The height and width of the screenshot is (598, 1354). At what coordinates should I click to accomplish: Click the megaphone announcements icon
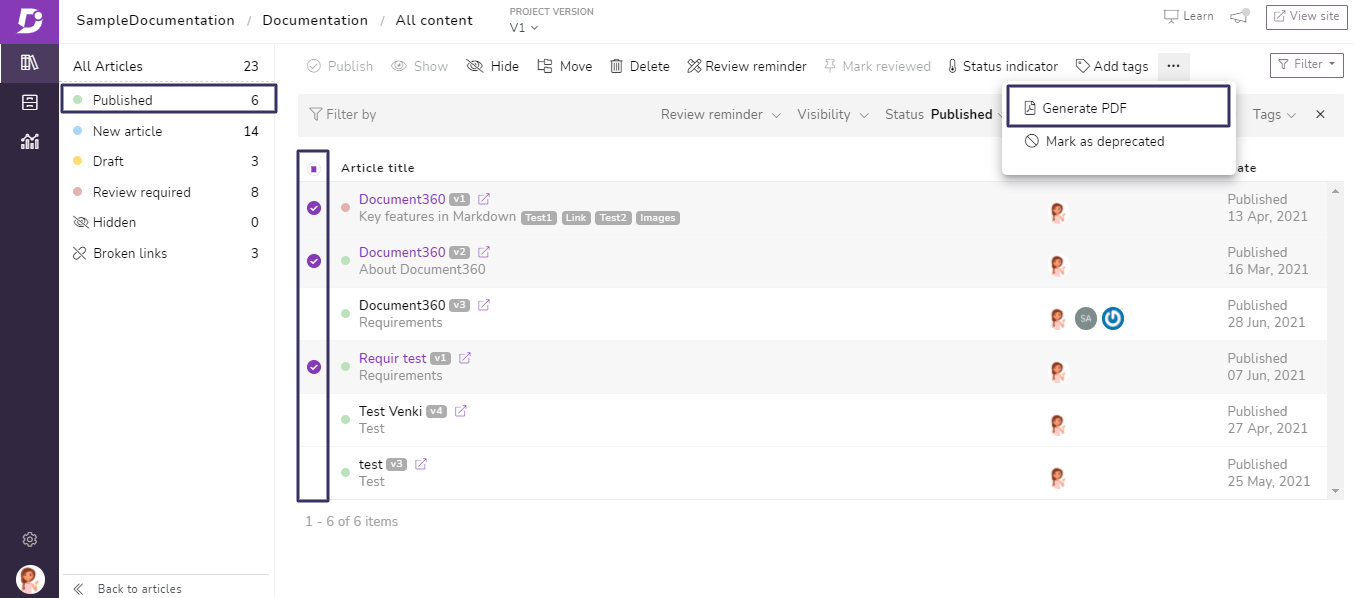click(1240, 16)
